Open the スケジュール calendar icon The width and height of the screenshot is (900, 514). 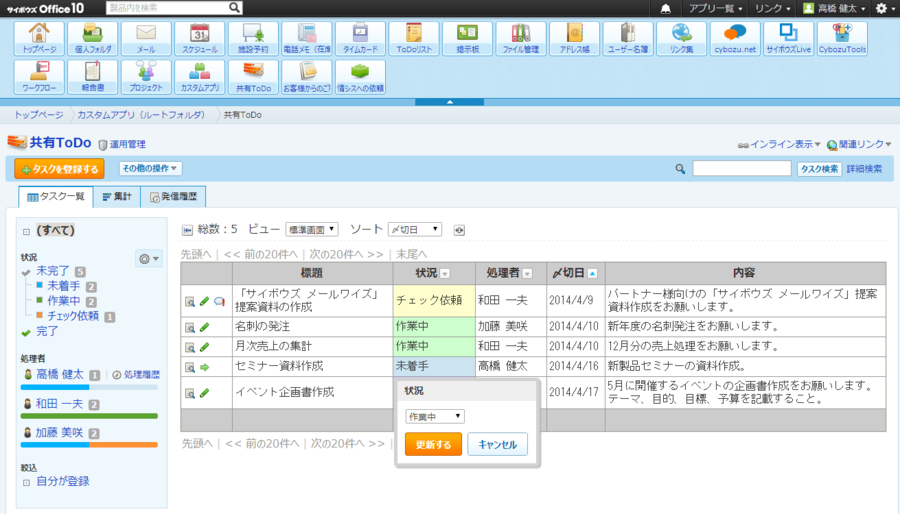point(199,38)
